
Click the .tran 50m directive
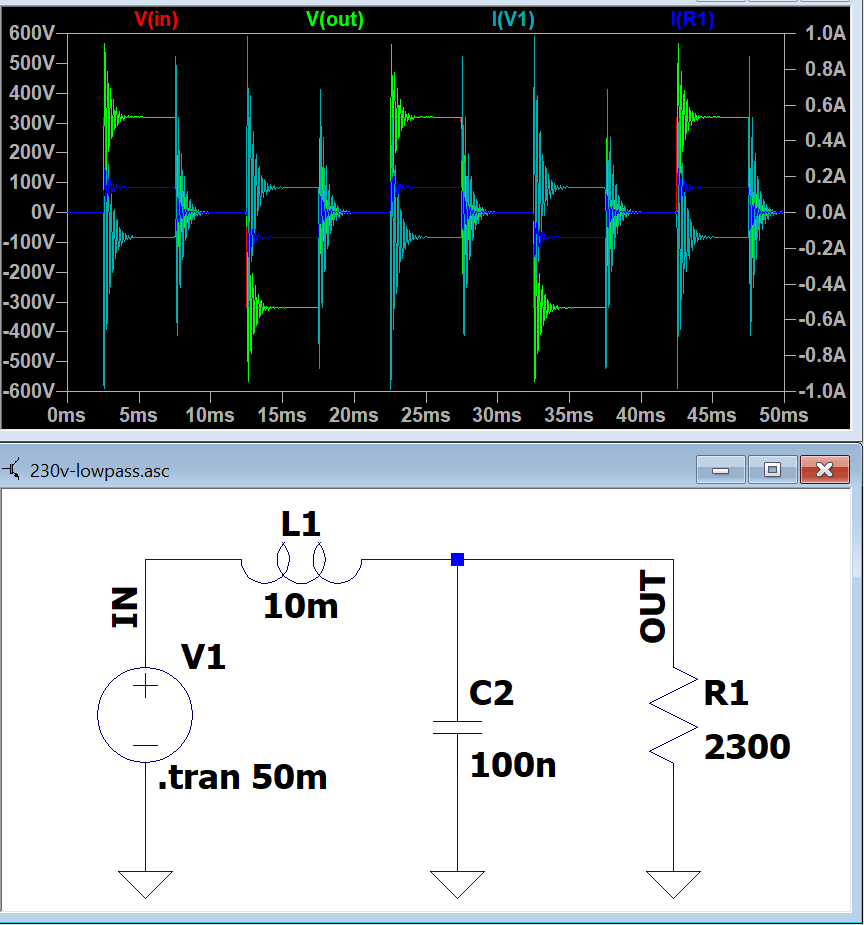click(242, 778)
